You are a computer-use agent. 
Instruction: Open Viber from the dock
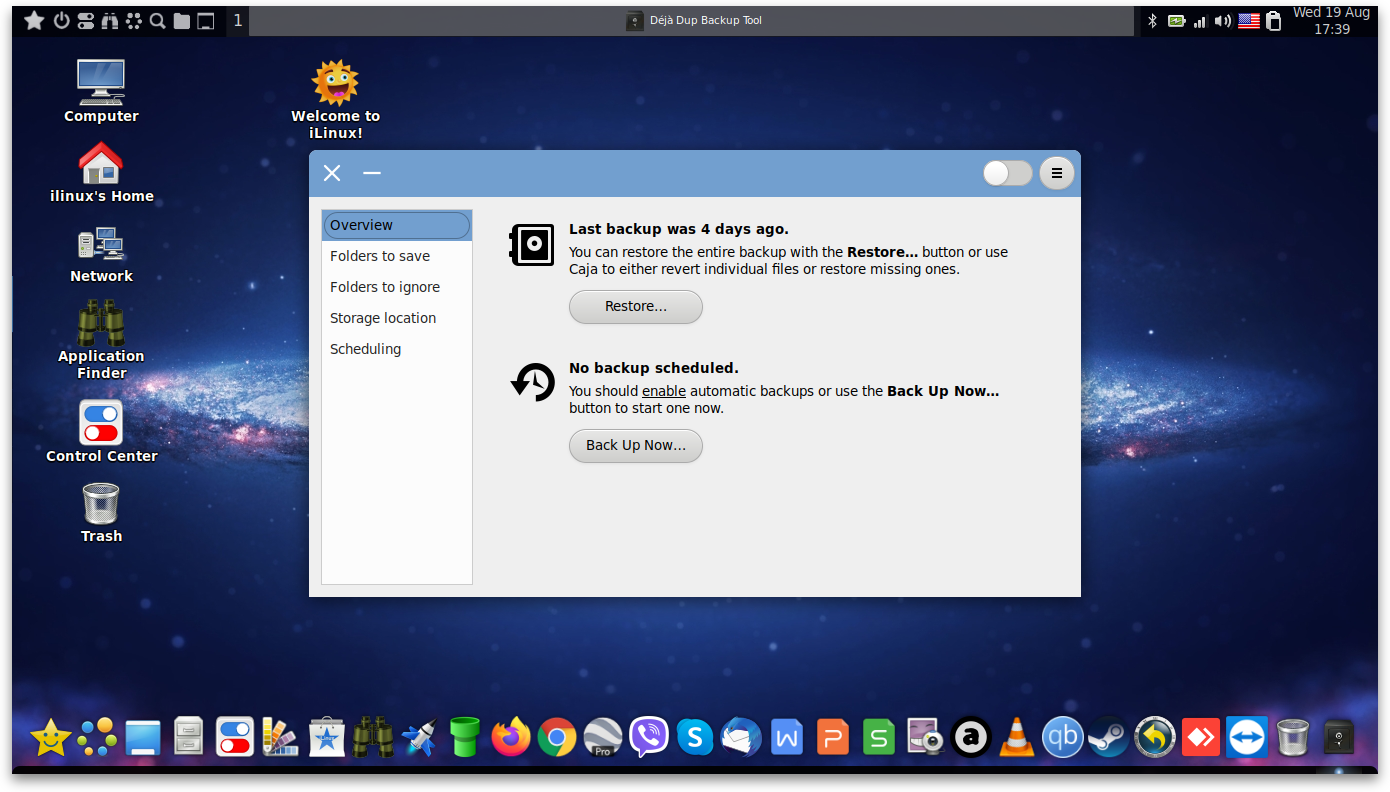[x=649, y=738]
